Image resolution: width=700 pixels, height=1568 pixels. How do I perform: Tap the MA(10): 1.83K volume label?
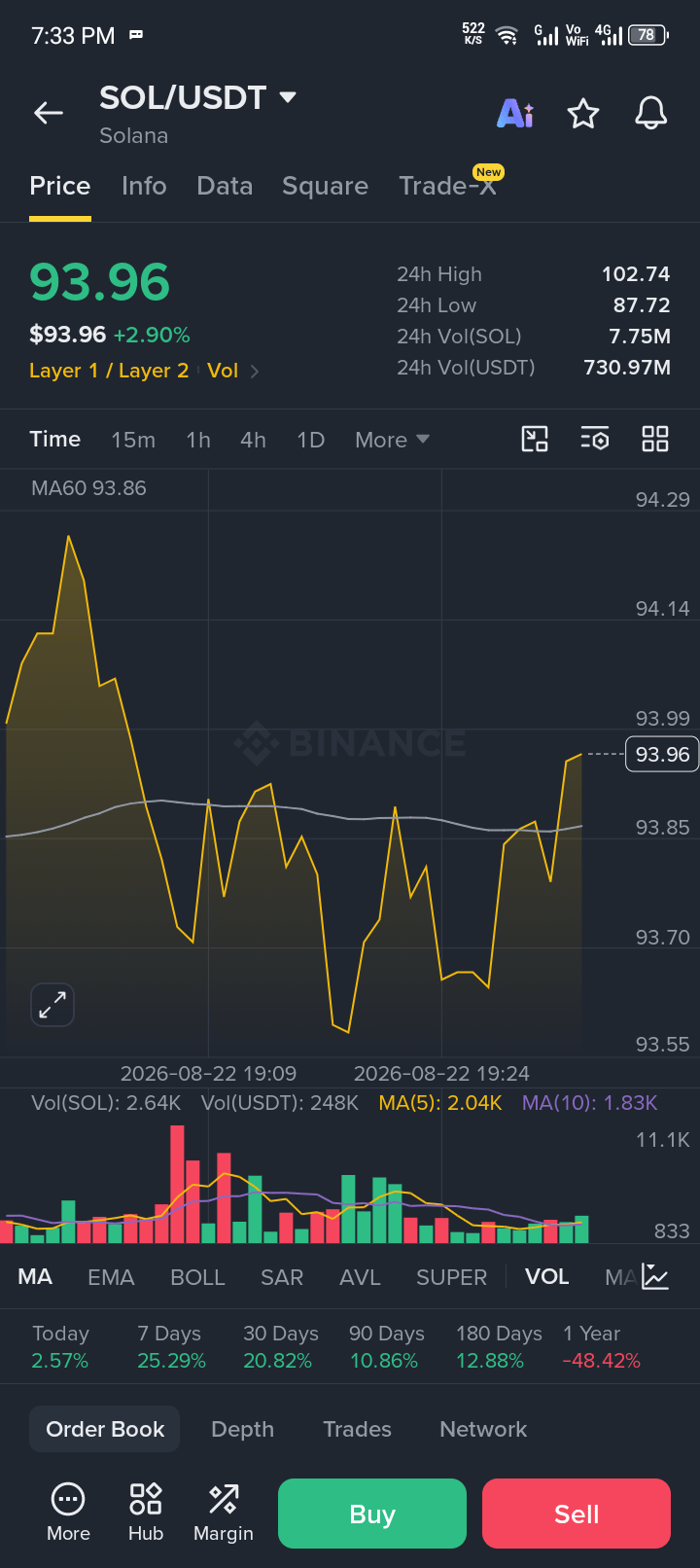(590, 1103)
